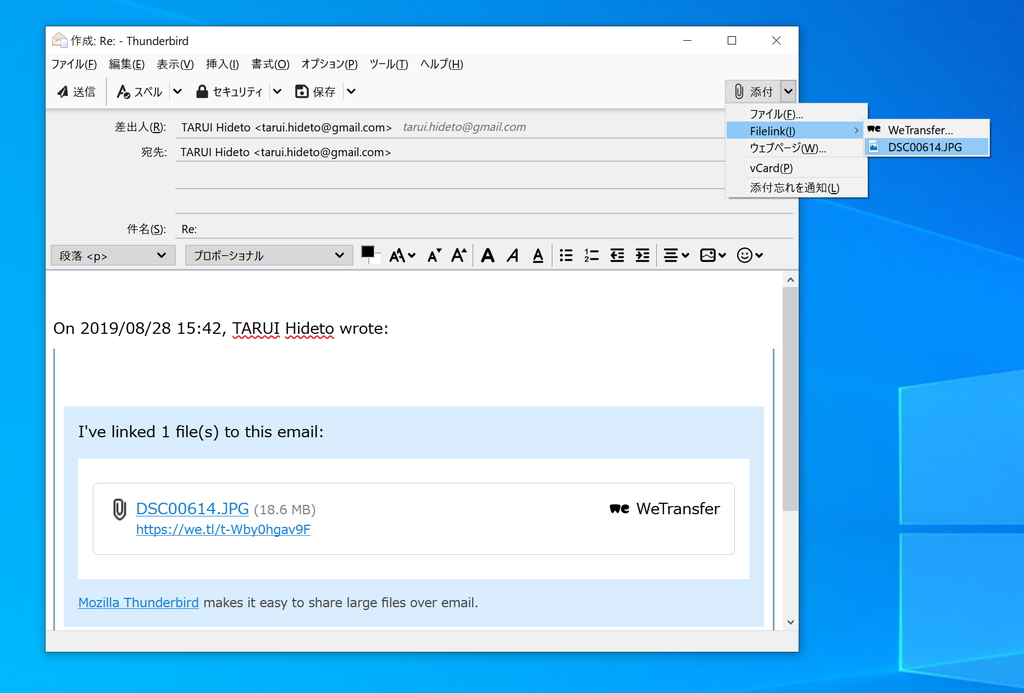Viewport: 1024px width, 693px height.
Task: Open the Save options dropdown arrow
Action: click(x=351, y=91)
